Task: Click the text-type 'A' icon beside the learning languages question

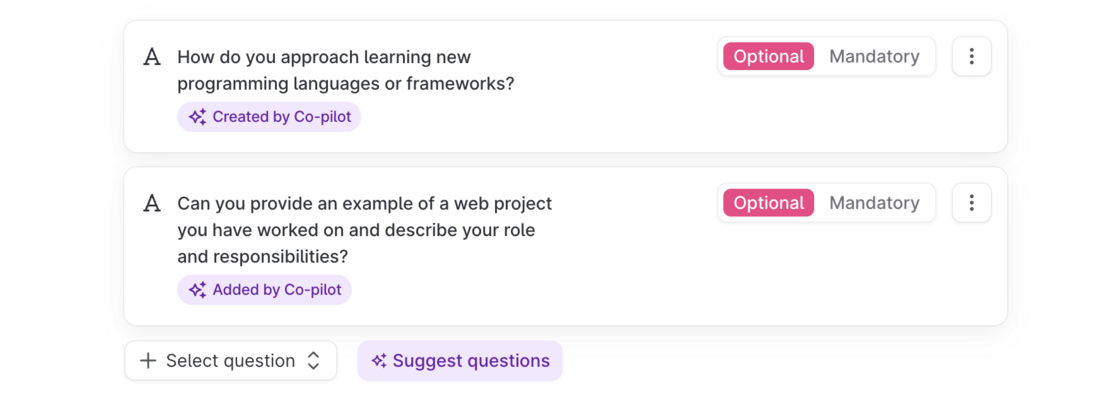Action: 151,57
